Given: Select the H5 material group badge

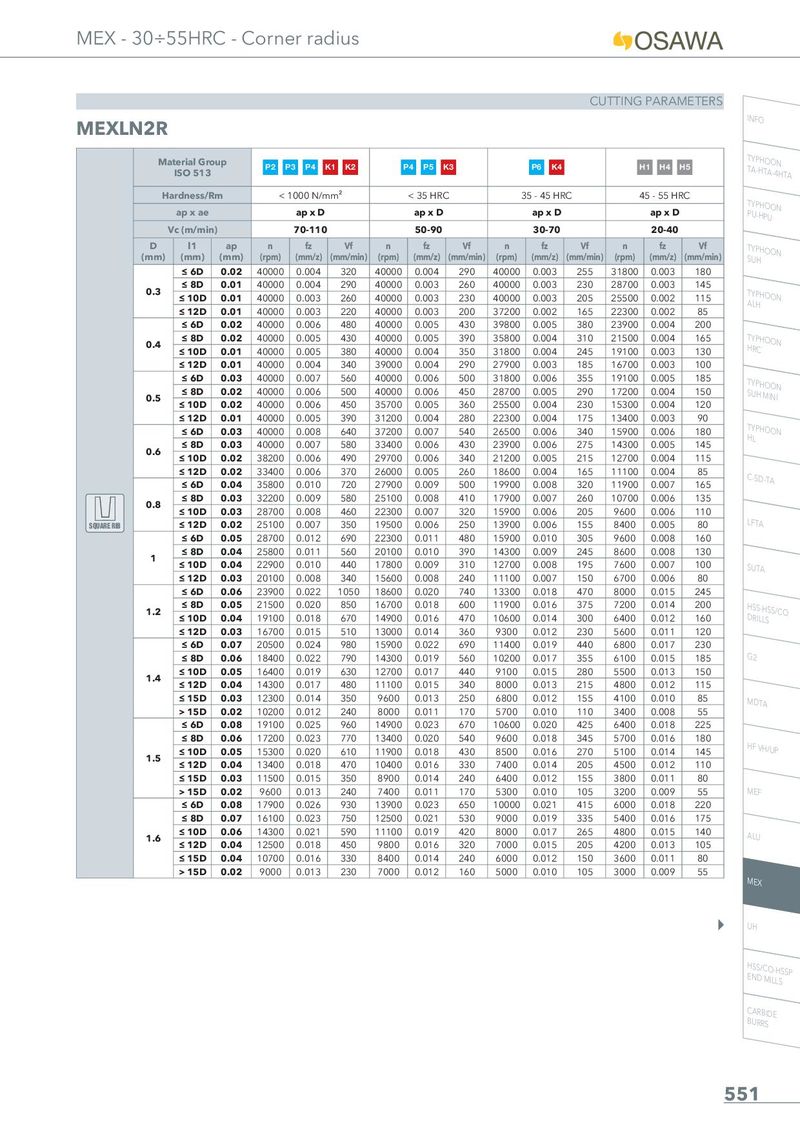Looking at the screenshot, I should [684, 167].
